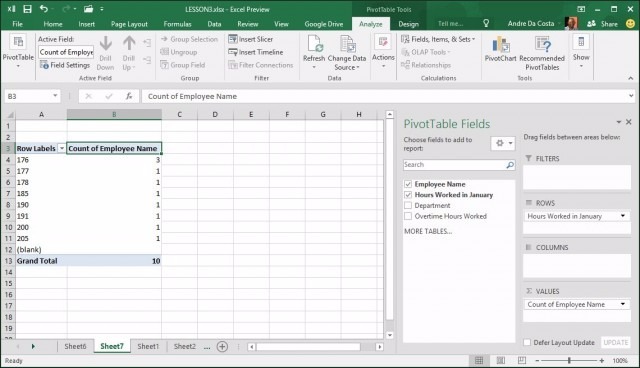Uncheck the Employee Name field
Viewport: 640px width, 368px height.
[x=408, y=184]
